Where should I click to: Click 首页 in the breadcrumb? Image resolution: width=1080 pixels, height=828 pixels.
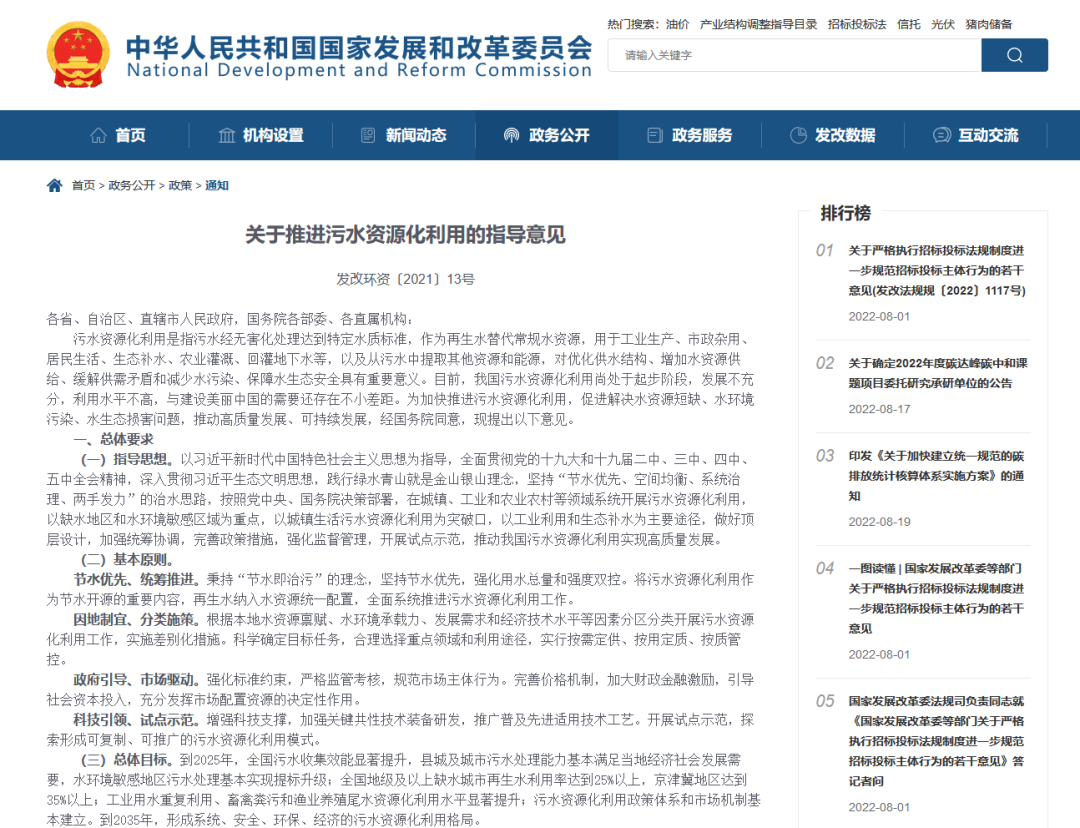(83, 185)
